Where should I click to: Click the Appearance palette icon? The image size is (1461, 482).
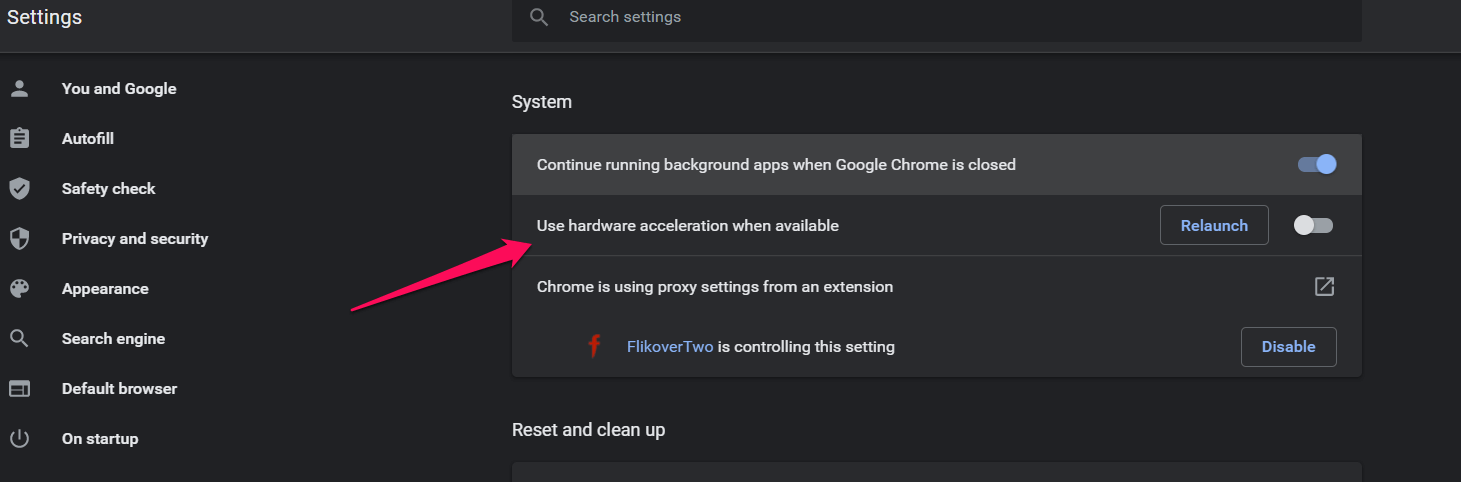(x=19, y=288)
